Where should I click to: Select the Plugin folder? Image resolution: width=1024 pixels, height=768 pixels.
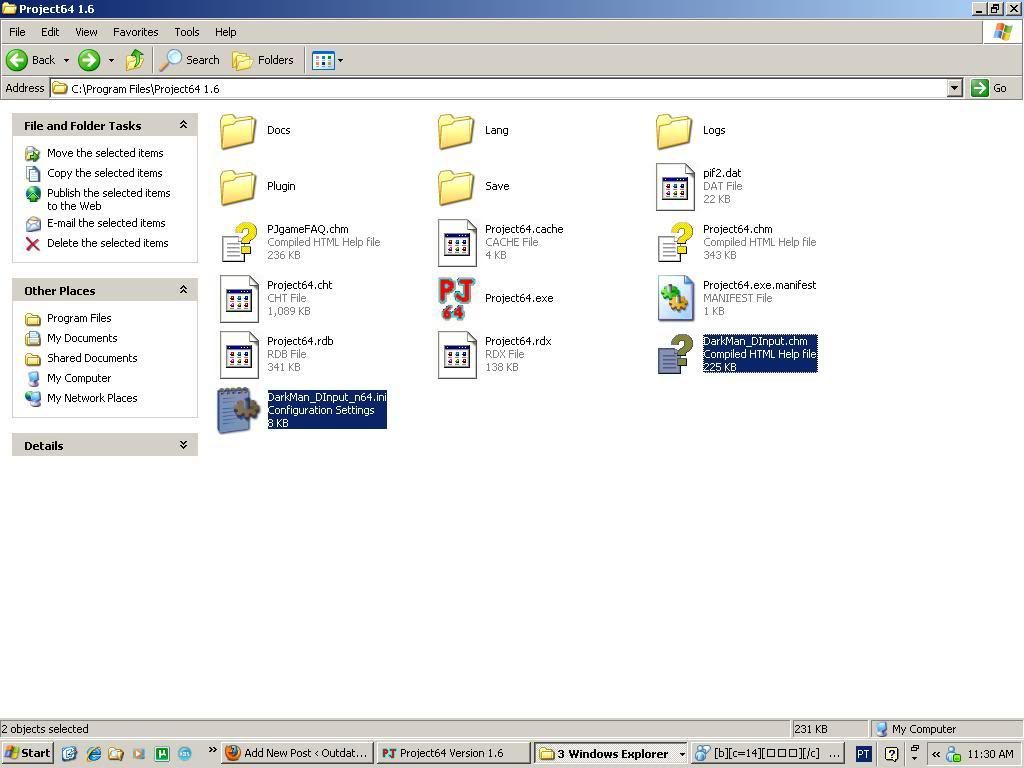(239, 186)
